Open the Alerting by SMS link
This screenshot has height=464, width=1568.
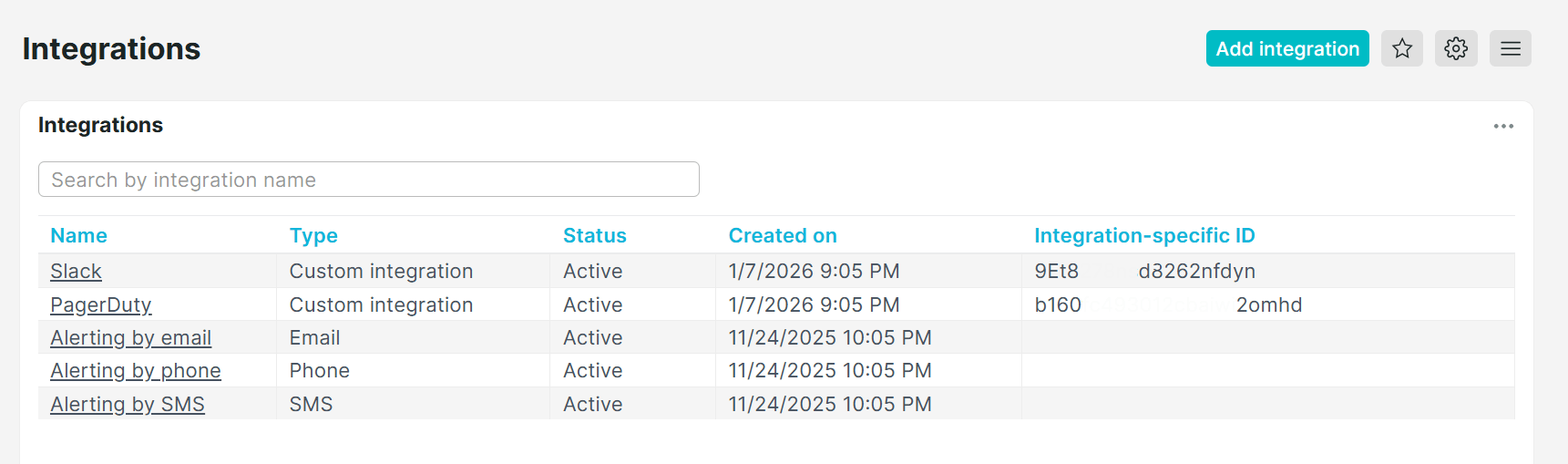tap(127, 405)
